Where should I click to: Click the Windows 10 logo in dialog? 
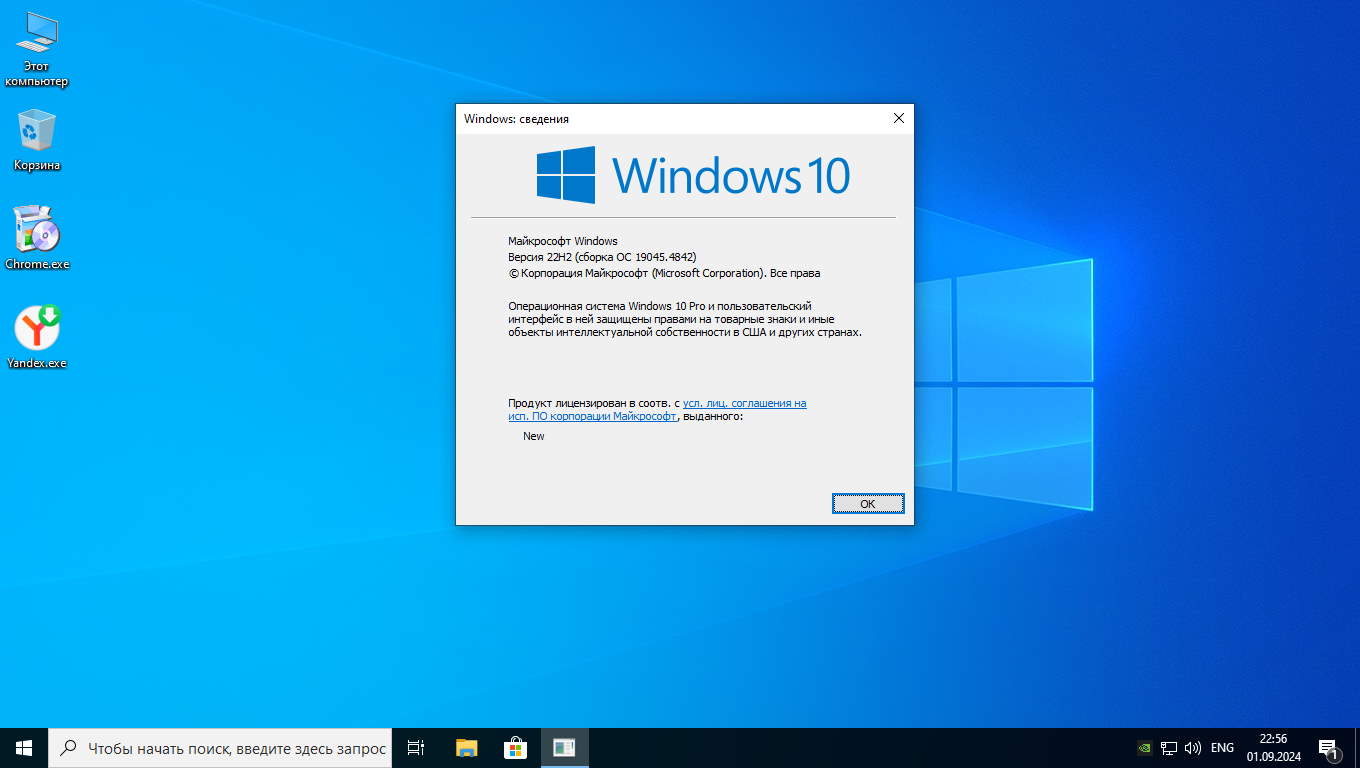point(692,175)
